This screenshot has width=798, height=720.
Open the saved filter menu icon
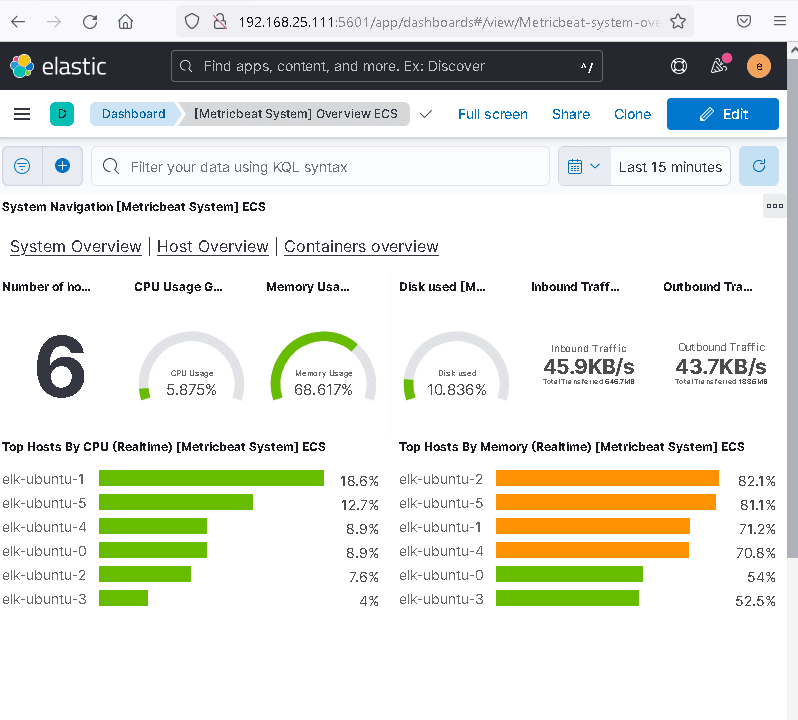22,166
